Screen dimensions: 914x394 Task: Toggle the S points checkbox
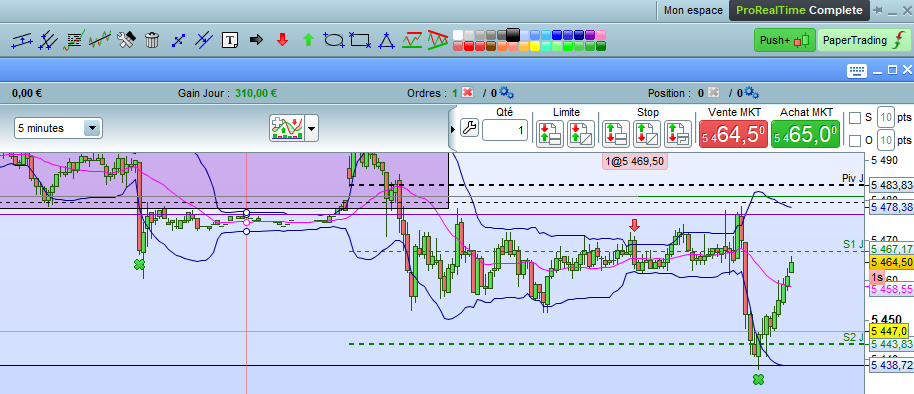[855, 118]
